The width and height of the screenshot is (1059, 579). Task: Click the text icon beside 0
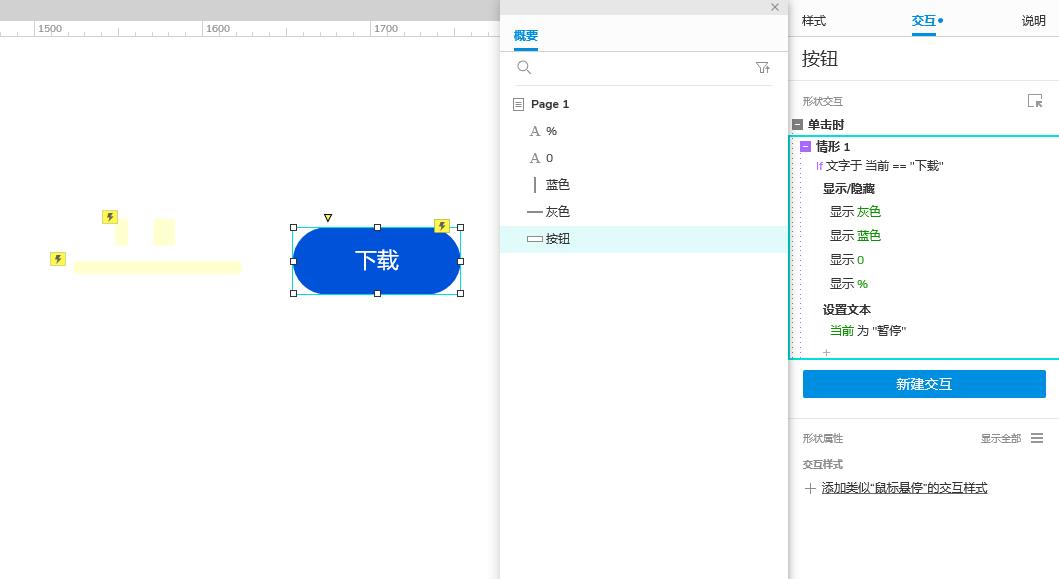click(535, 158)
